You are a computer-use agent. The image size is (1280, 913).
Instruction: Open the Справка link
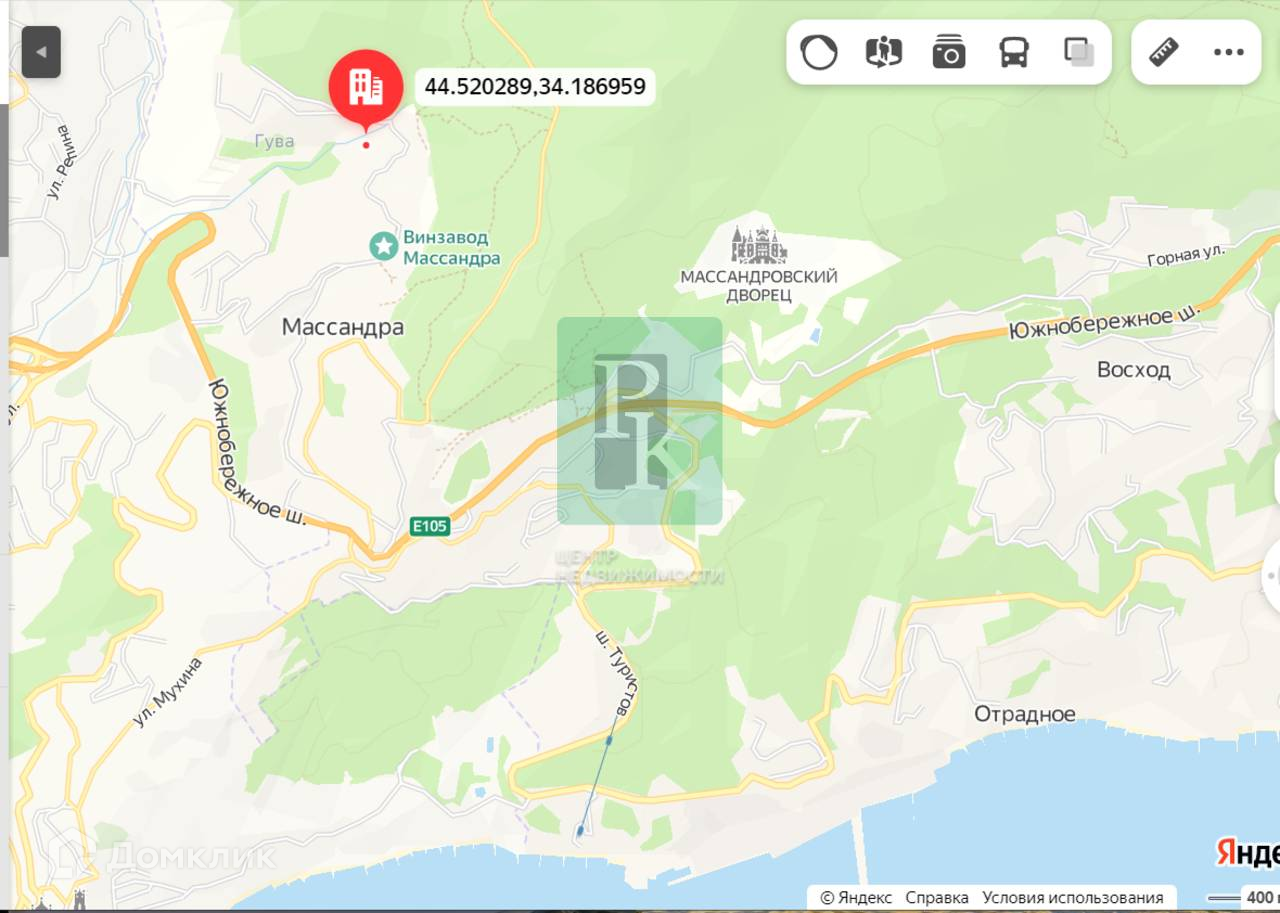(937, 897)
